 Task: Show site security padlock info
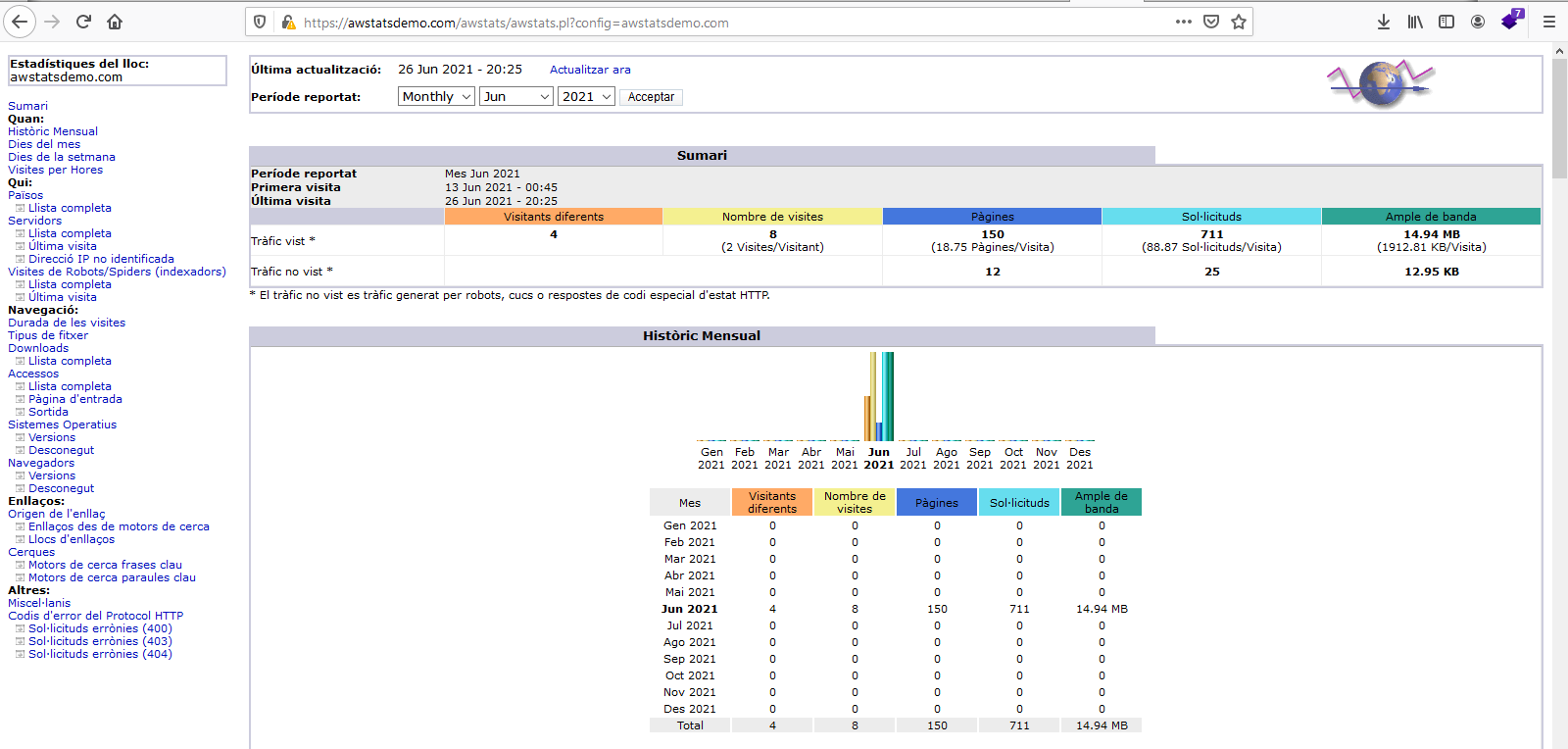(x=287, y=22)
